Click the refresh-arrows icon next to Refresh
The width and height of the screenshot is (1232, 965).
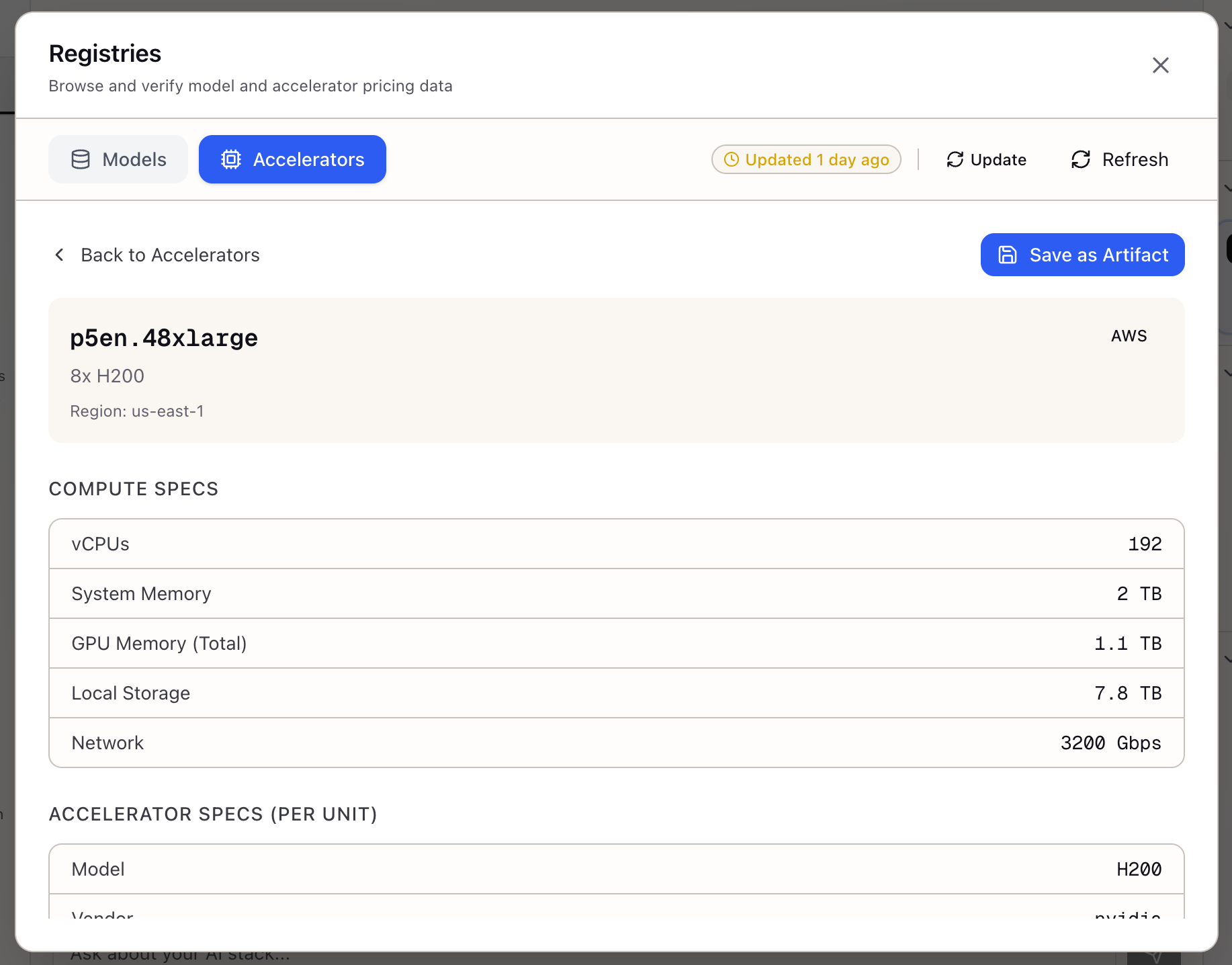pos(1081,159)
